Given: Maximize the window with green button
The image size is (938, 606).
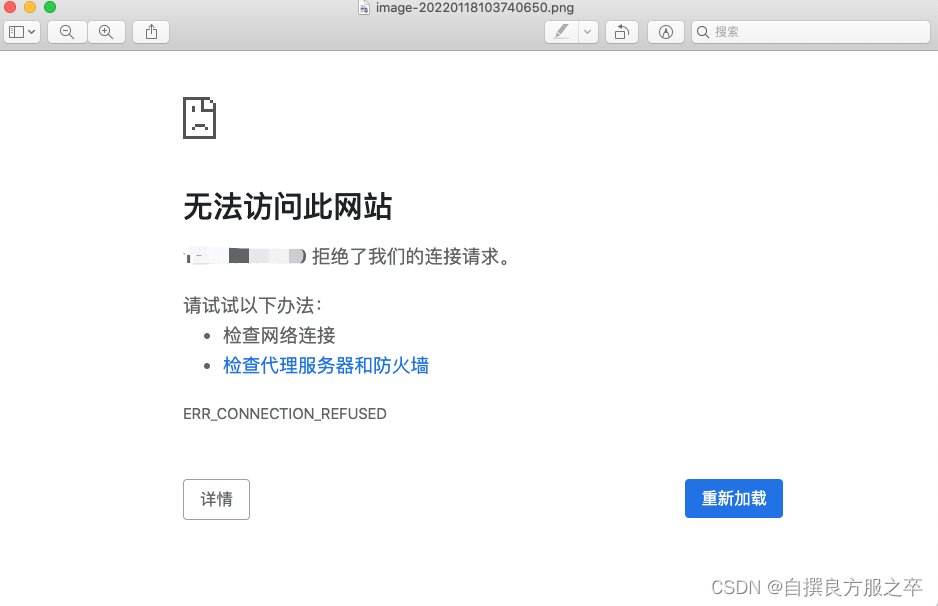Looking at the screenshot, I should (x=50, y=7).
